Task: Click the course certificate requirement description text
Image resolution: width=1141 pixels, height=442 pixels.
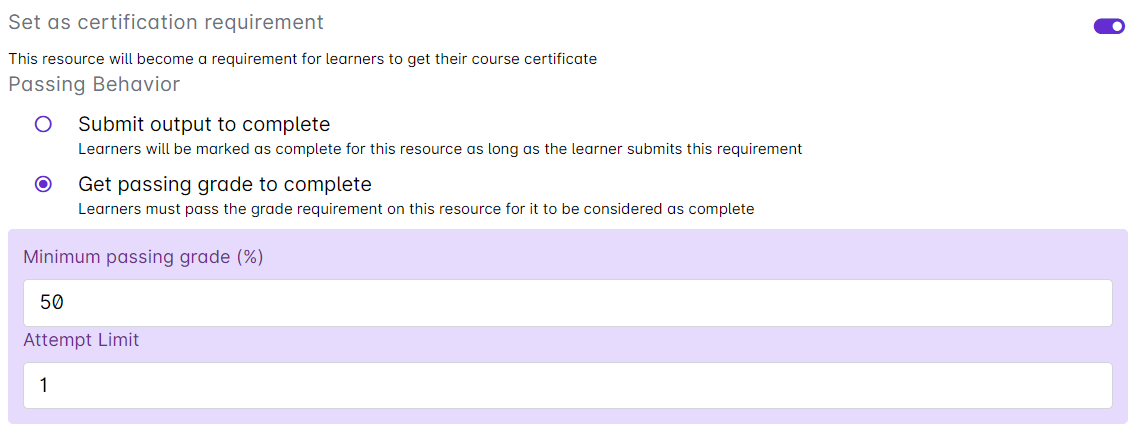Action: [302, 59]
